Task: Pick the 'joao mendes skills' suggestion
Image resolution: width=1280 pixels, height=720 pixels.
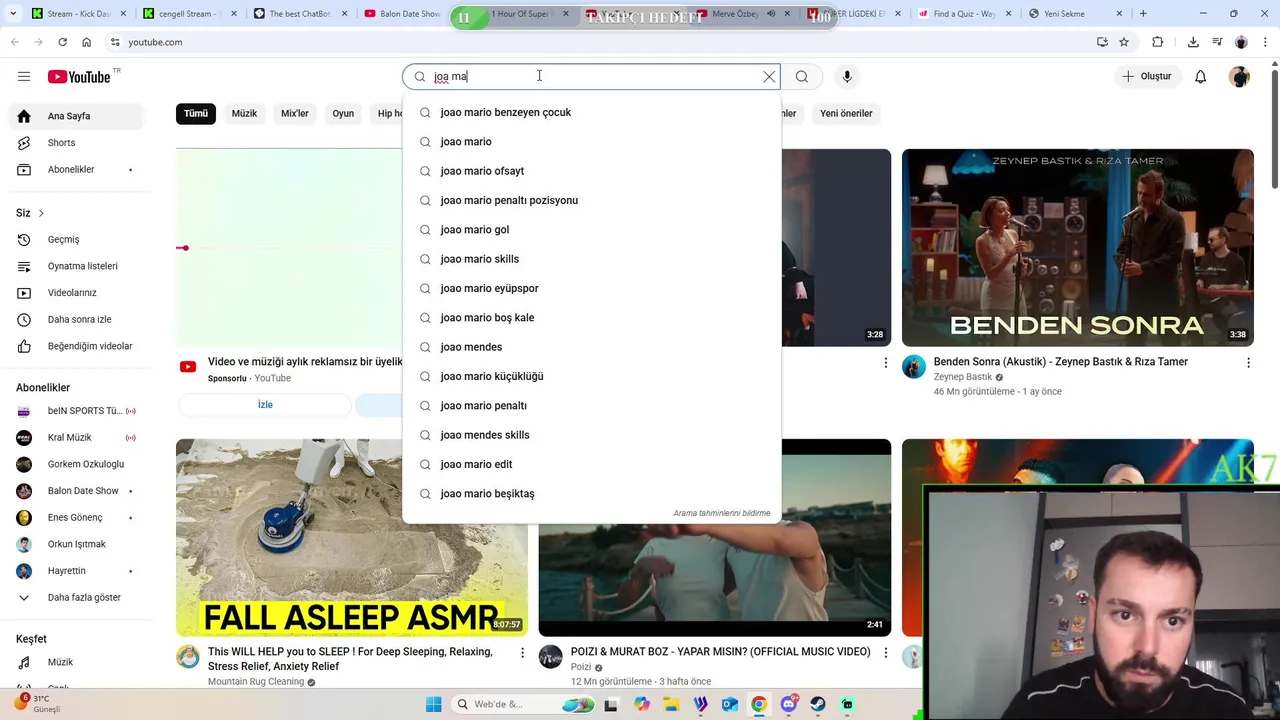Action: 591,435
